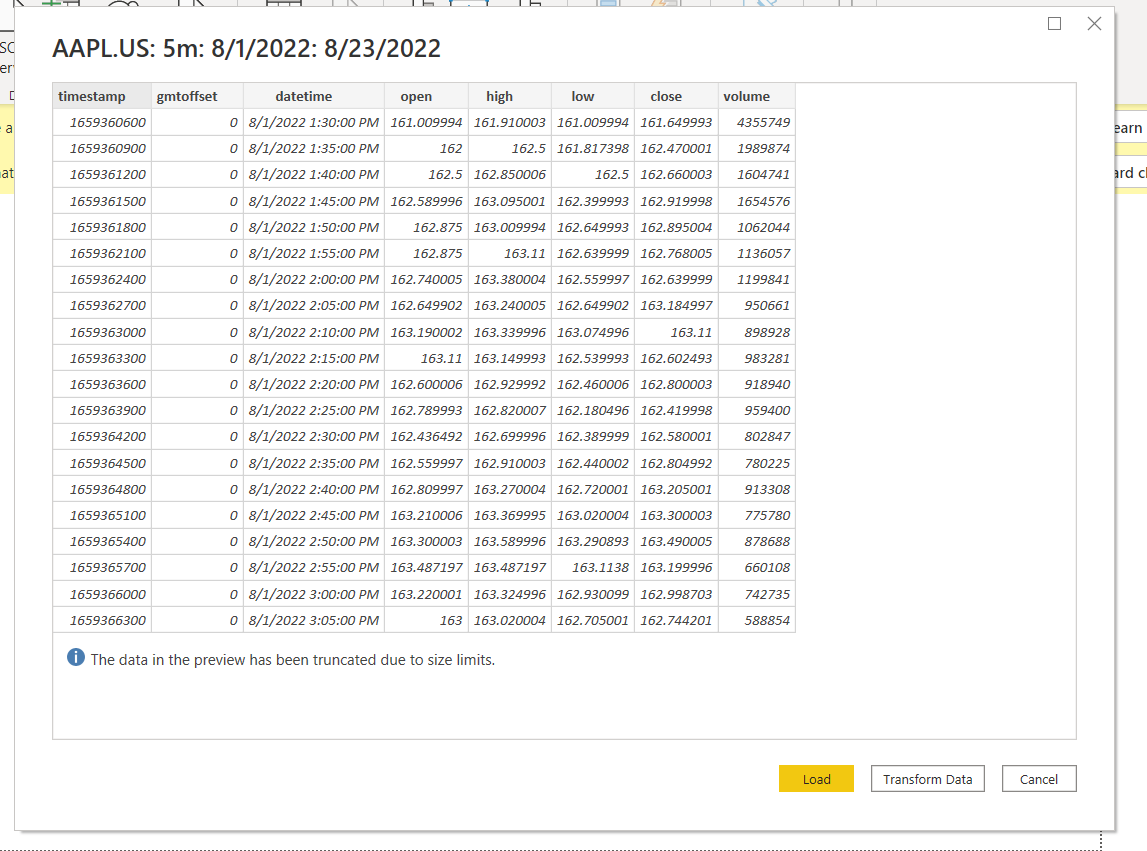This screenshot has height=851, width=1147.
Task: Click high value 163.589996
Action: tap(510, 541)
